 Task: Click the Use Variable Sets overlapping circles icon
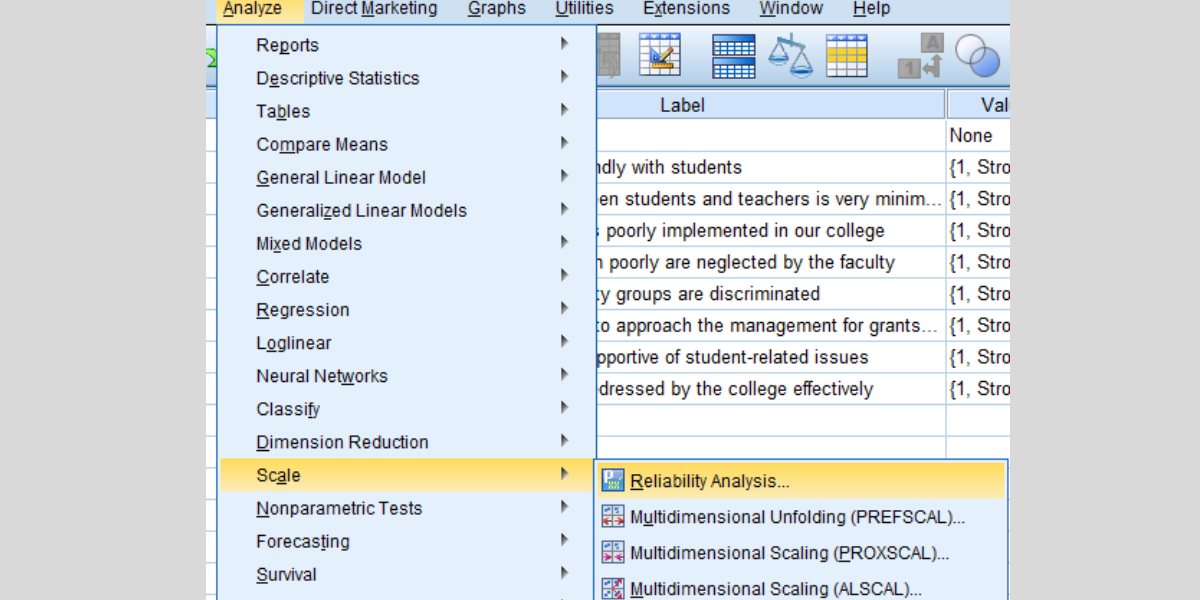click(977, 55)
